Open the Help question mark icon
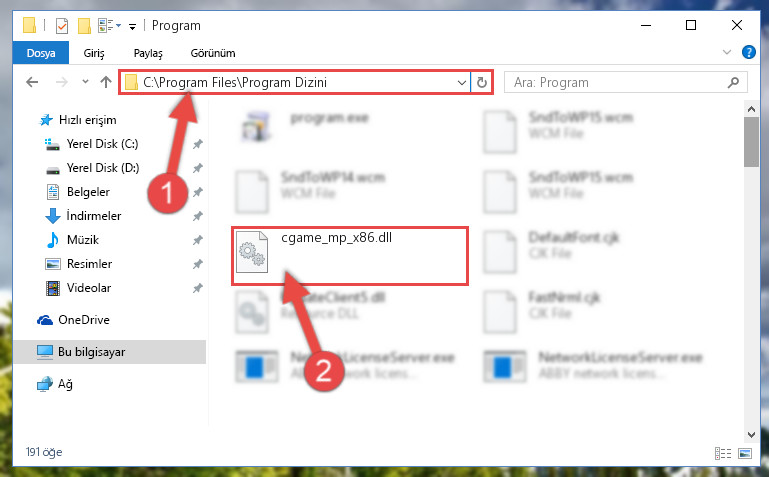Image resolution: width=769 pixels, height=477 pixels. (x=748, y=52)
